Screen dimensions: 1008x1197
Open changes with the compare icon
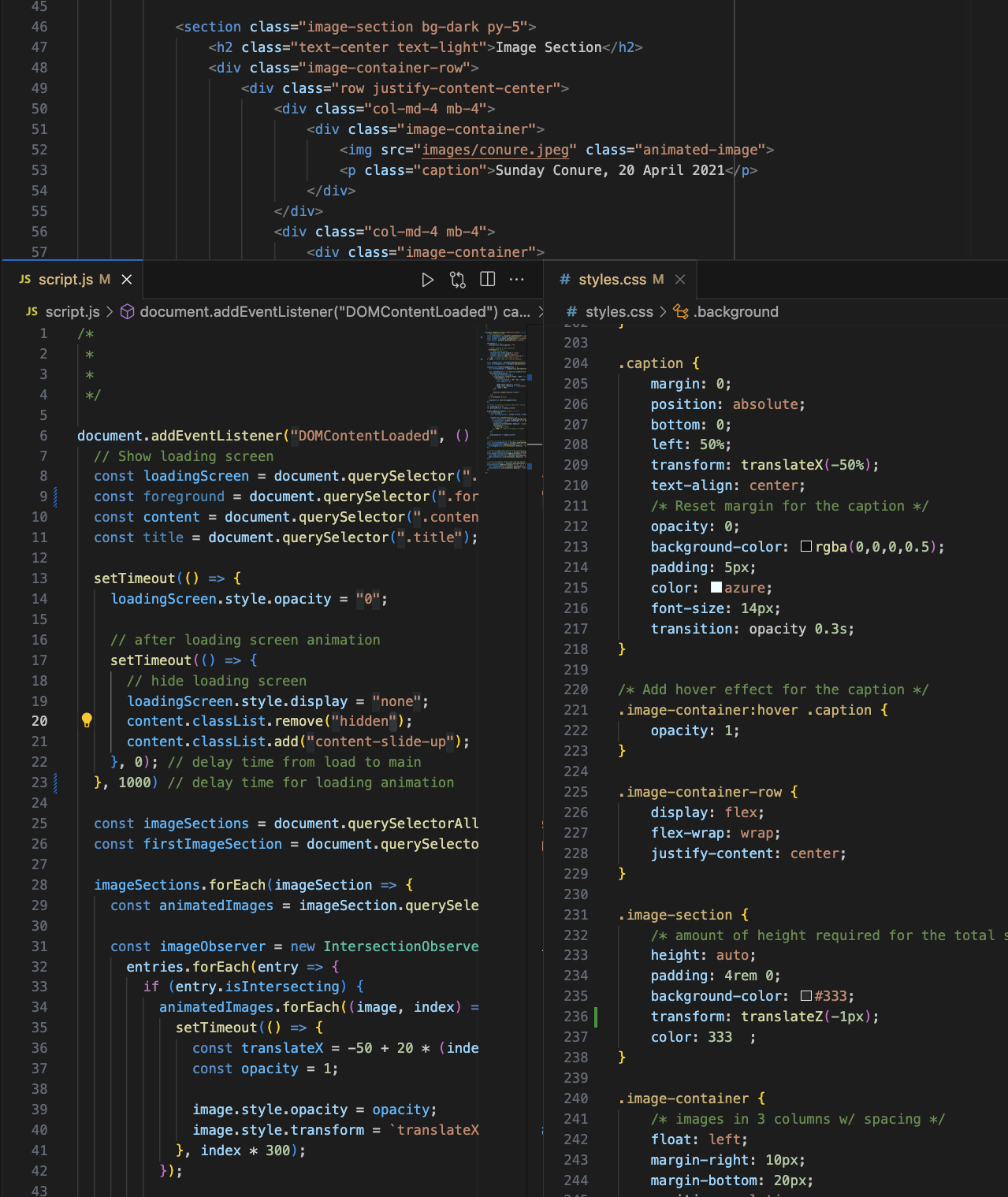coord(458,280)
